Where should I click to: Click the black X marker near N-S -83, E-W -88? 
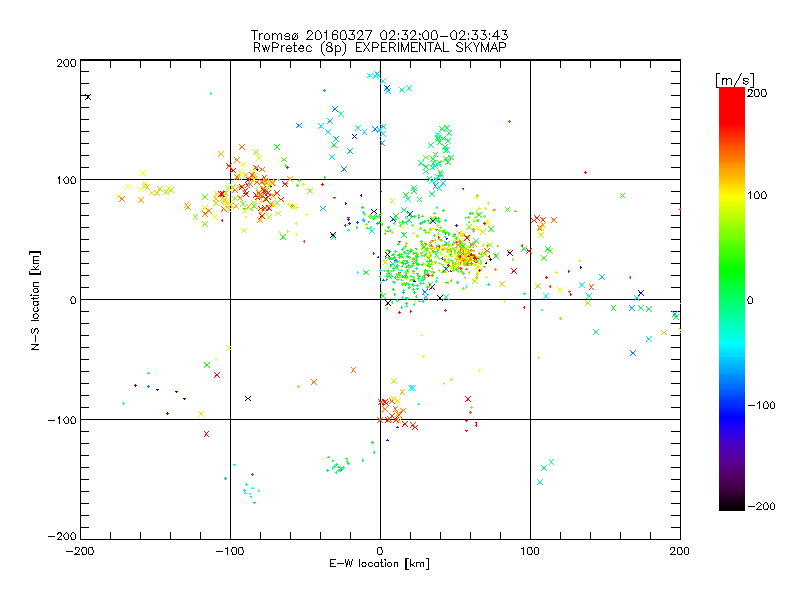click(248, 398)
